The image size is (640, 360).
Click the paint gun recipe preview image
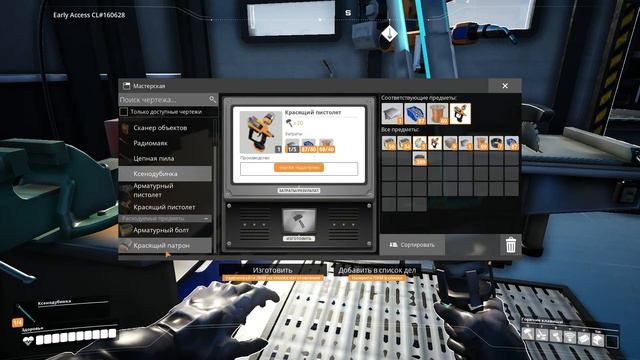(261, 132)
